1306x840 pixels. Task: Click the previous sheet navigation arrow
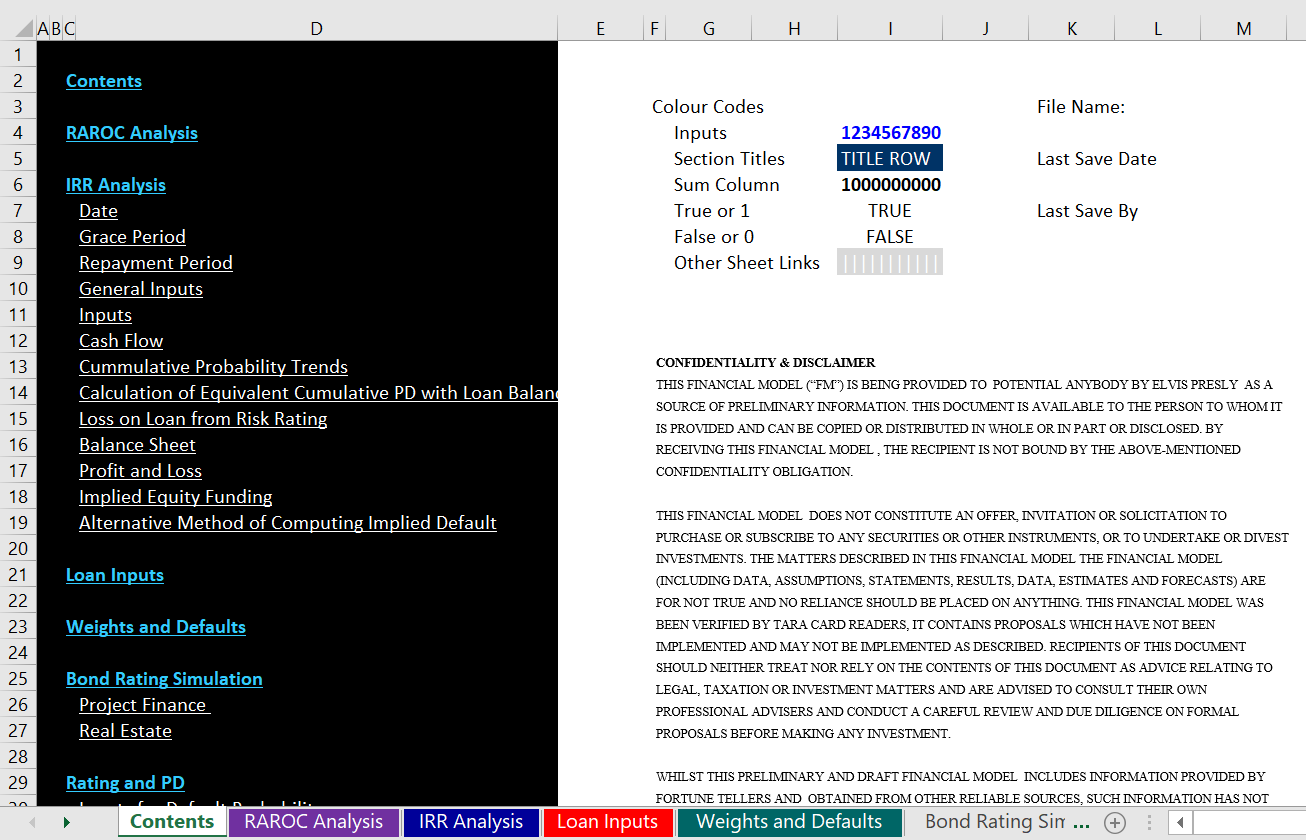click(32, 822)
